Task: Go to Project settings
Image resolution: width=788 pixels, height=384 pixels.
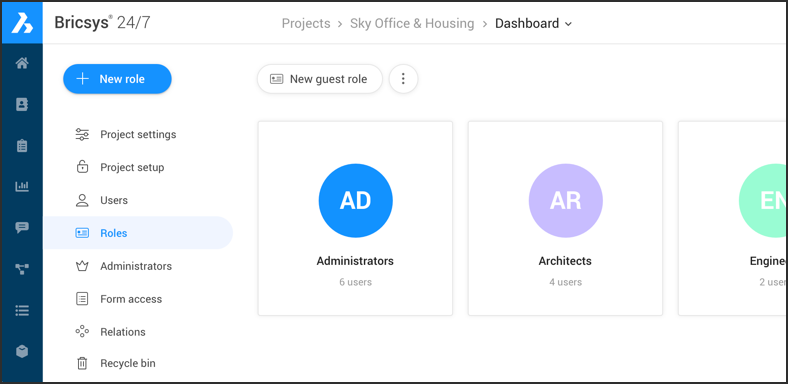Action: (138, 135)
